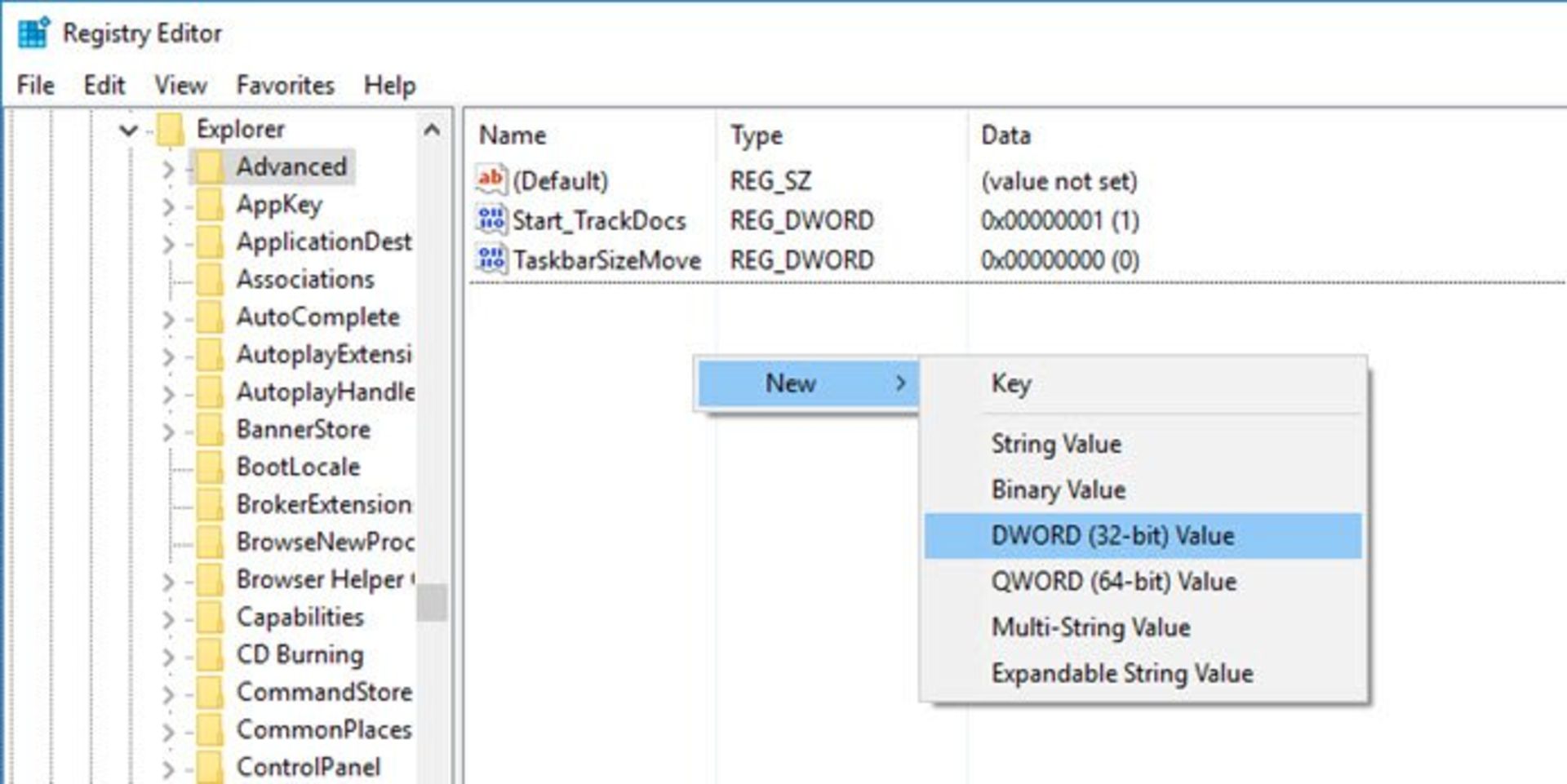Open the Edit menu
This screenshot has height=784, width=1567.
[104, 85]
